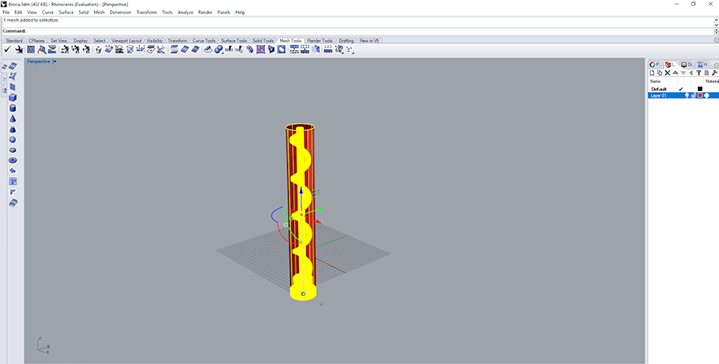
Task: Select the mesh box tool in sidebar
Action: tap(13, 98)
